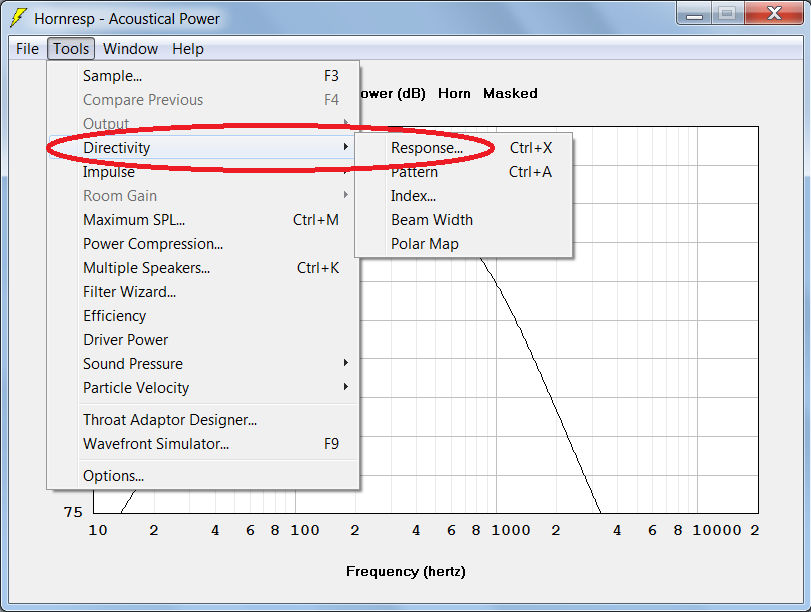This screenshot has height=612, width=811.
Task: Choose Sample... from Tools menu
Action: (204, 76)
